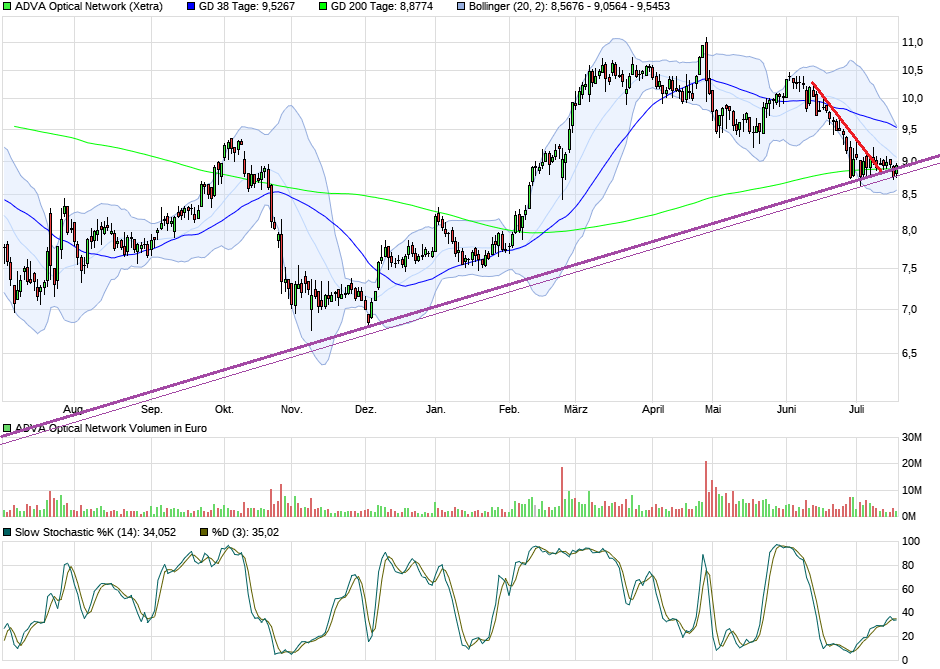Click the 'Jan.' month label on time axis
940x669 pixels.
(436, 409)
